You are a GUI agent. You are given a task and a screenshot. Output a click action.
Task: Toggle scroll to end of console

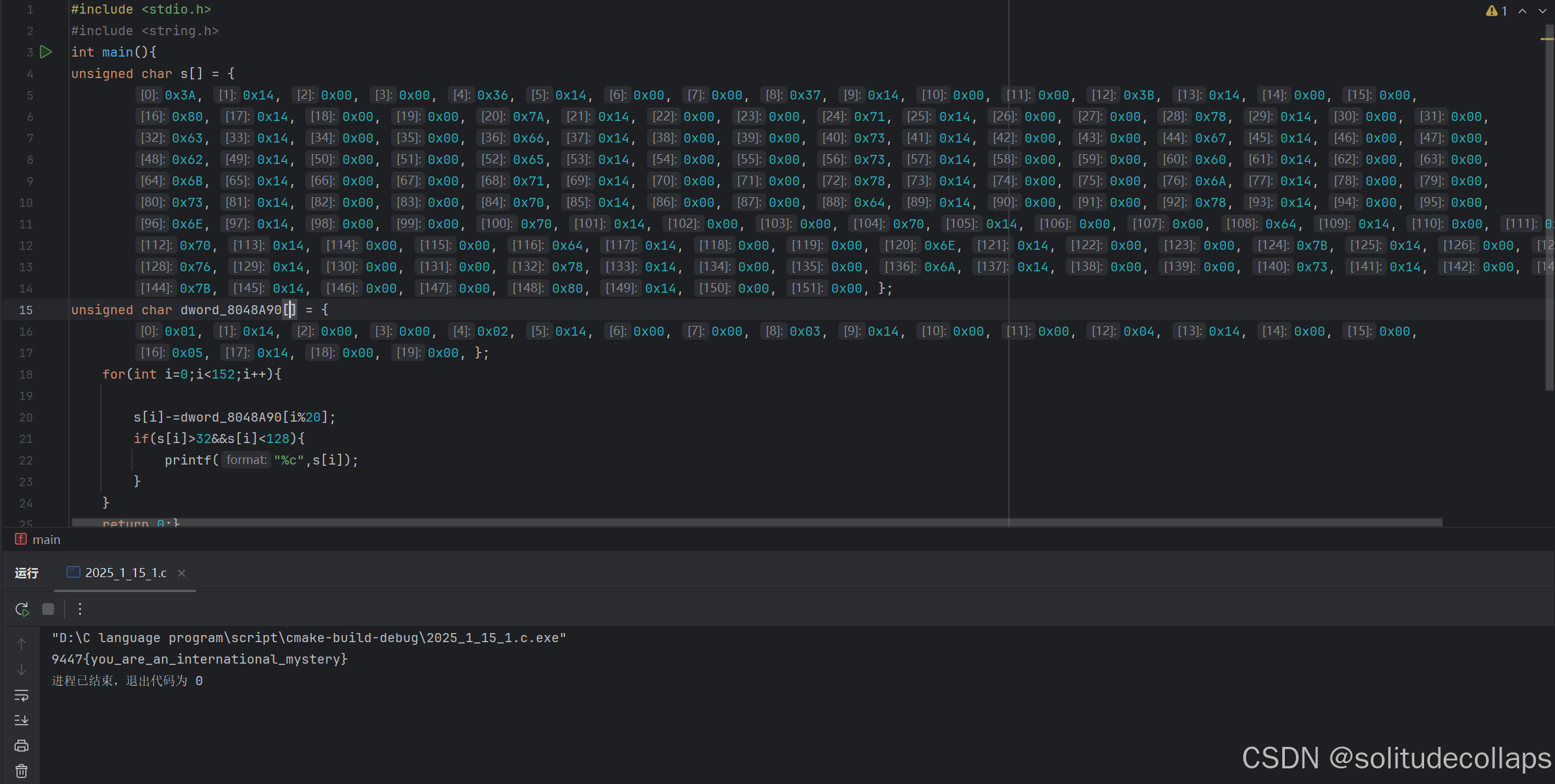pyautogui.click(x=21, y=720)
